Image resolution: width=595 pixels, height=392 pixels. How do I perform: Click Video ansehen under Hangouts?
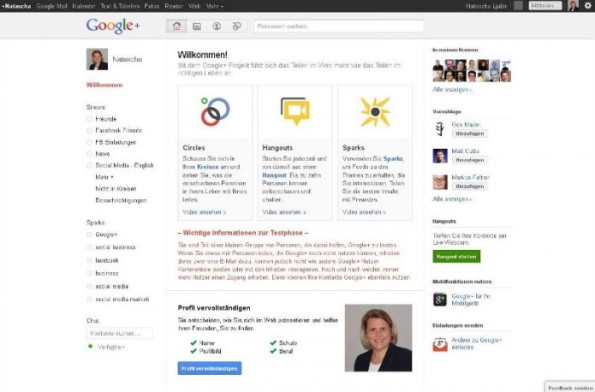tap(284, 212)
